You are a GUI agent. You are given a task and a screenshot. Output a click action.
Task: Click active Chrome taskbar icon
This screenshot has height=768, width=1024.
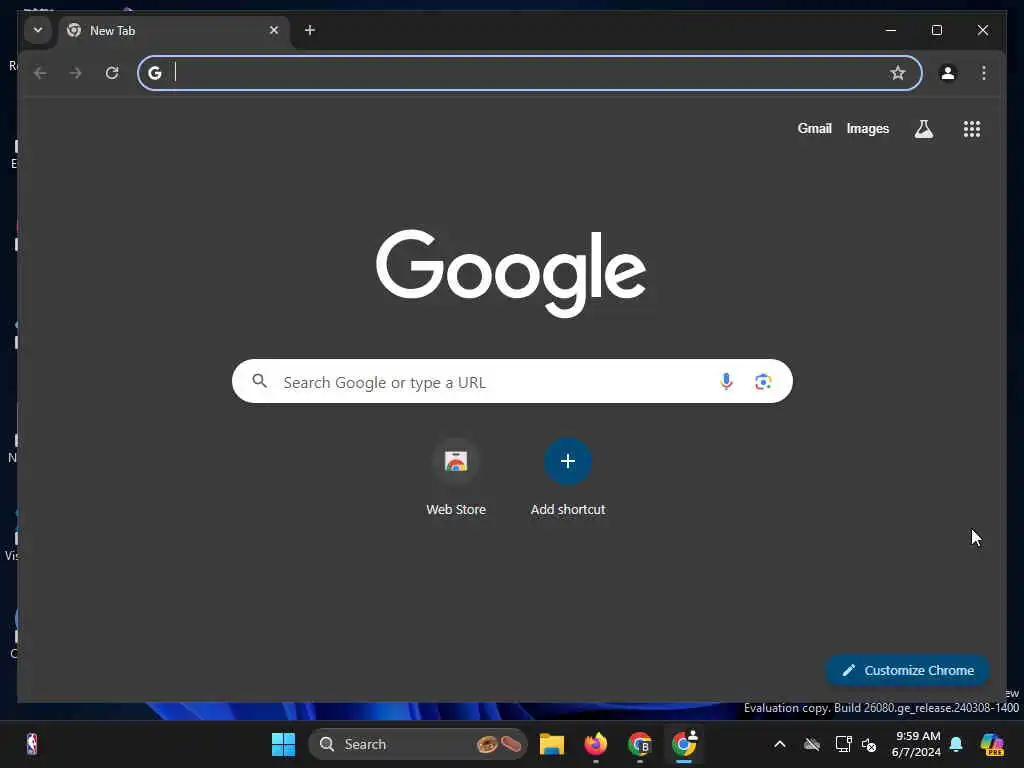tap(684, 744)
